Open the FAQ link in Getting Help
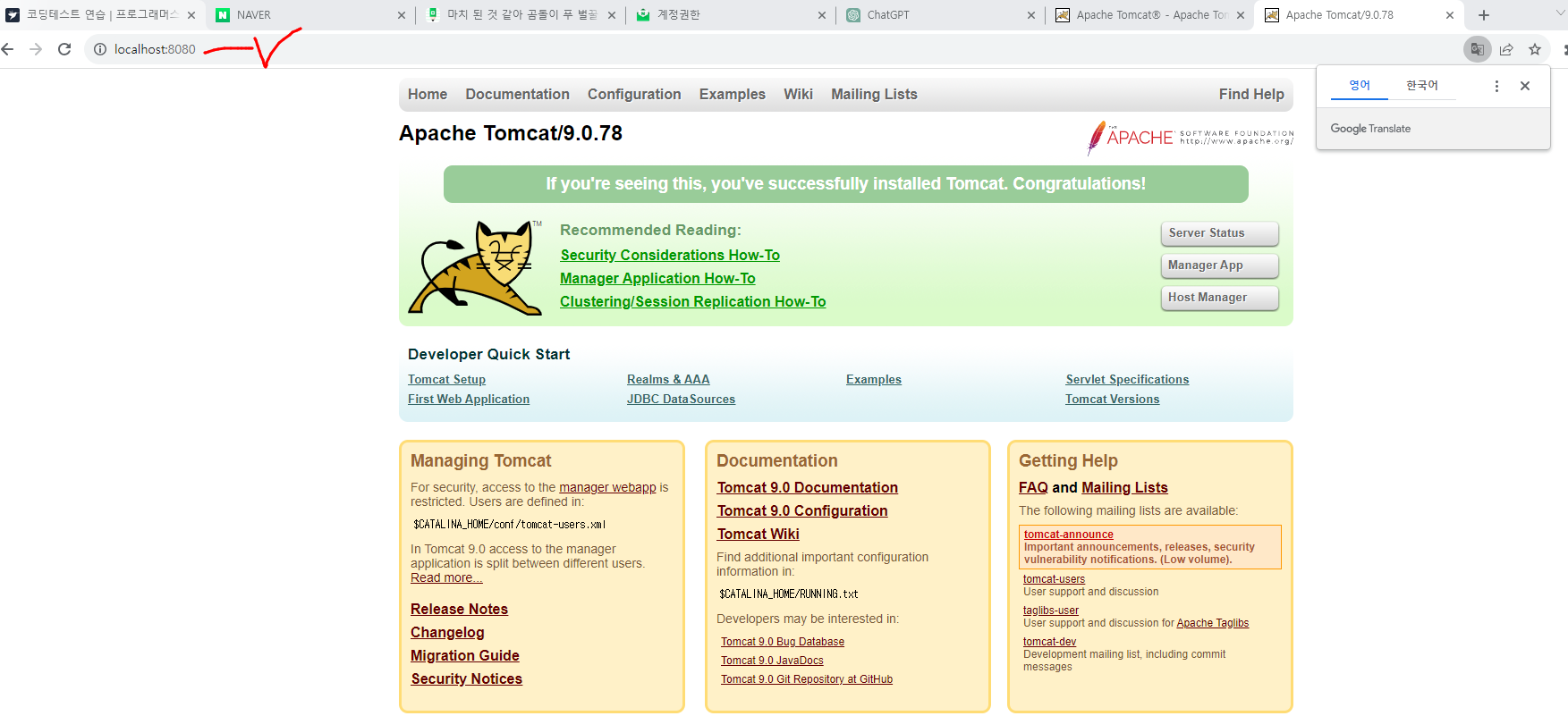The image size is (1568, 716). [1033, 488]
